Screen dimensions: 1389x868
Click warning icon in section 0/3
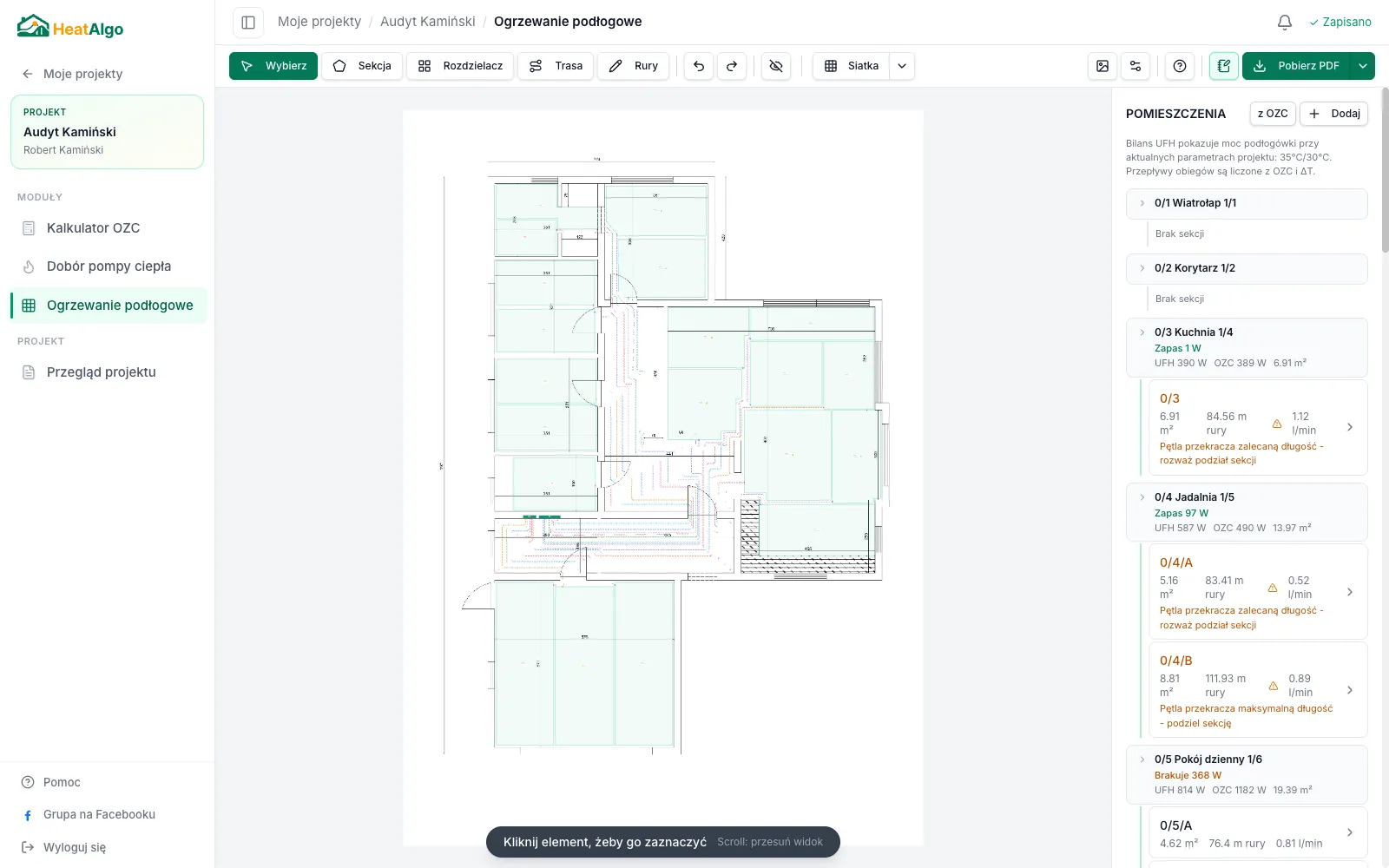click(x=1277, y=424)
